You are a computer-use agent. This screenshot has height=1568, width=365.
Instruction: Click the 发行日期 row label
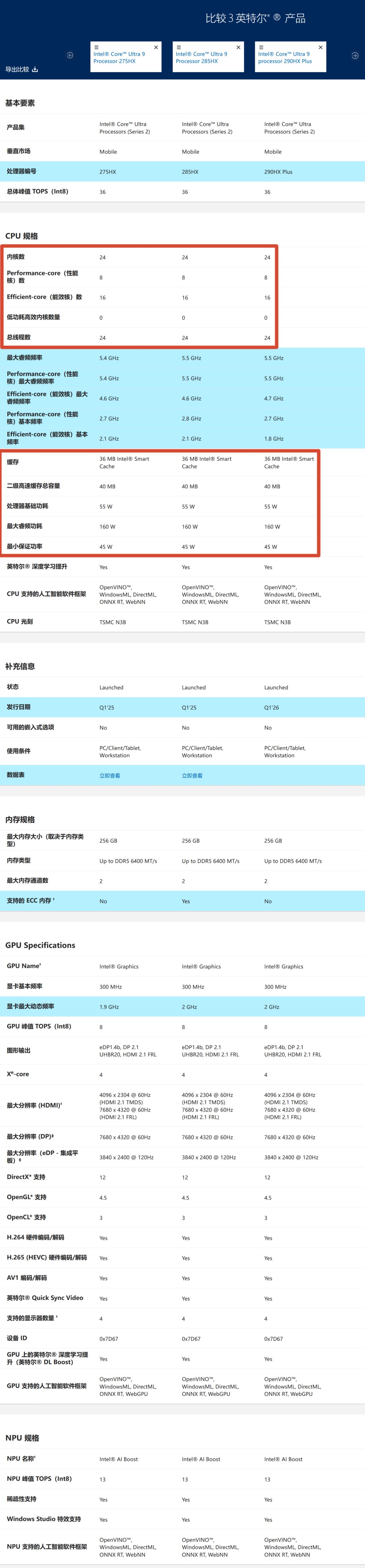coord(18,707)
